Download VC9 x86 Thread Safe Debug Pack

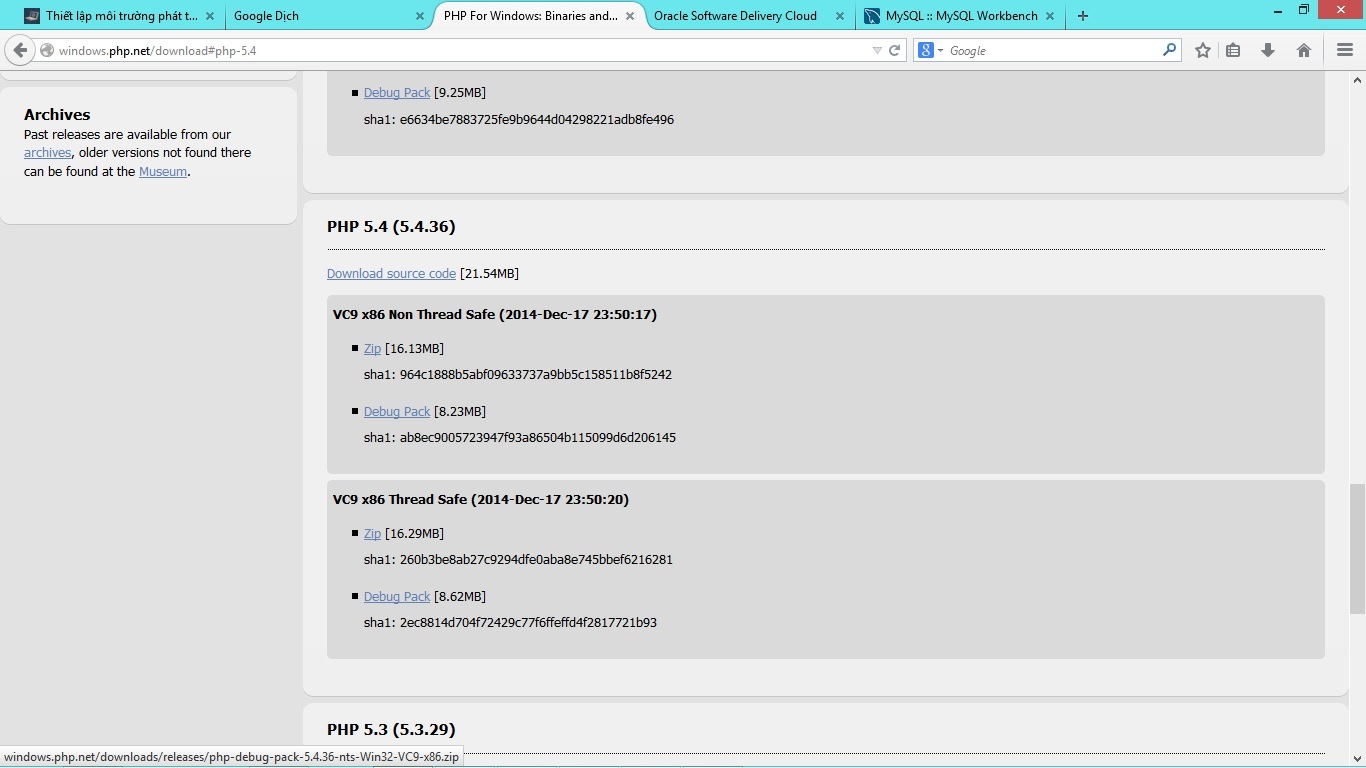point(396,597)
